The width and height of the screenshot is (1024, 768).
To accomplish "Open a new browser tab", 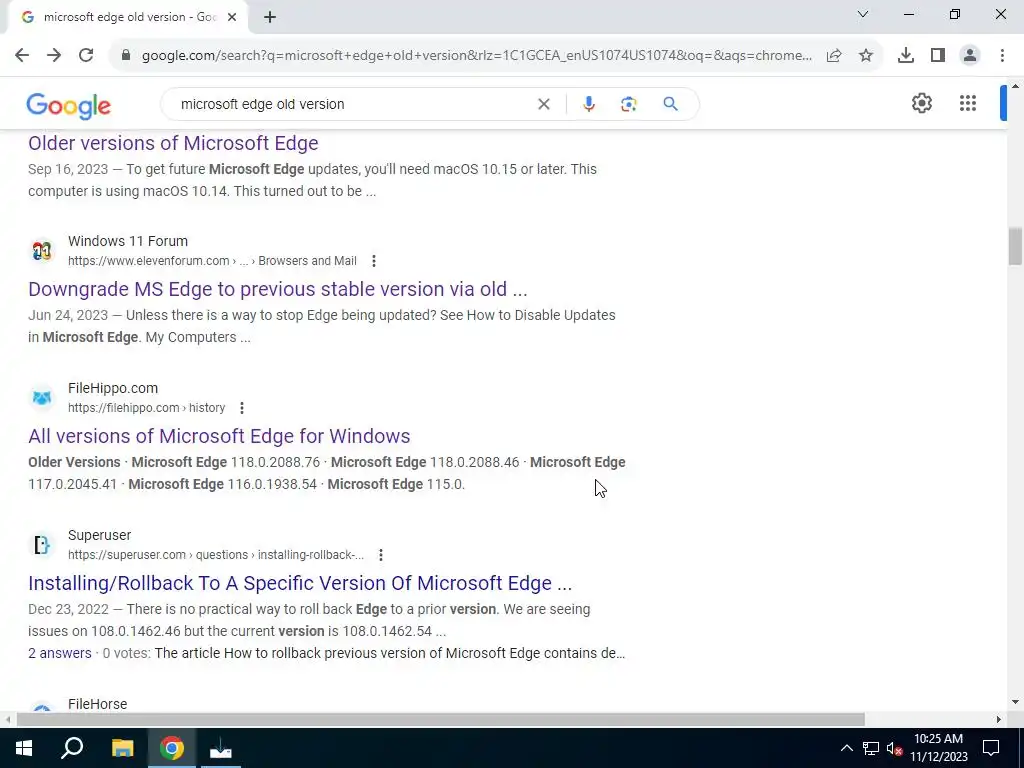I will coord(270,18).
